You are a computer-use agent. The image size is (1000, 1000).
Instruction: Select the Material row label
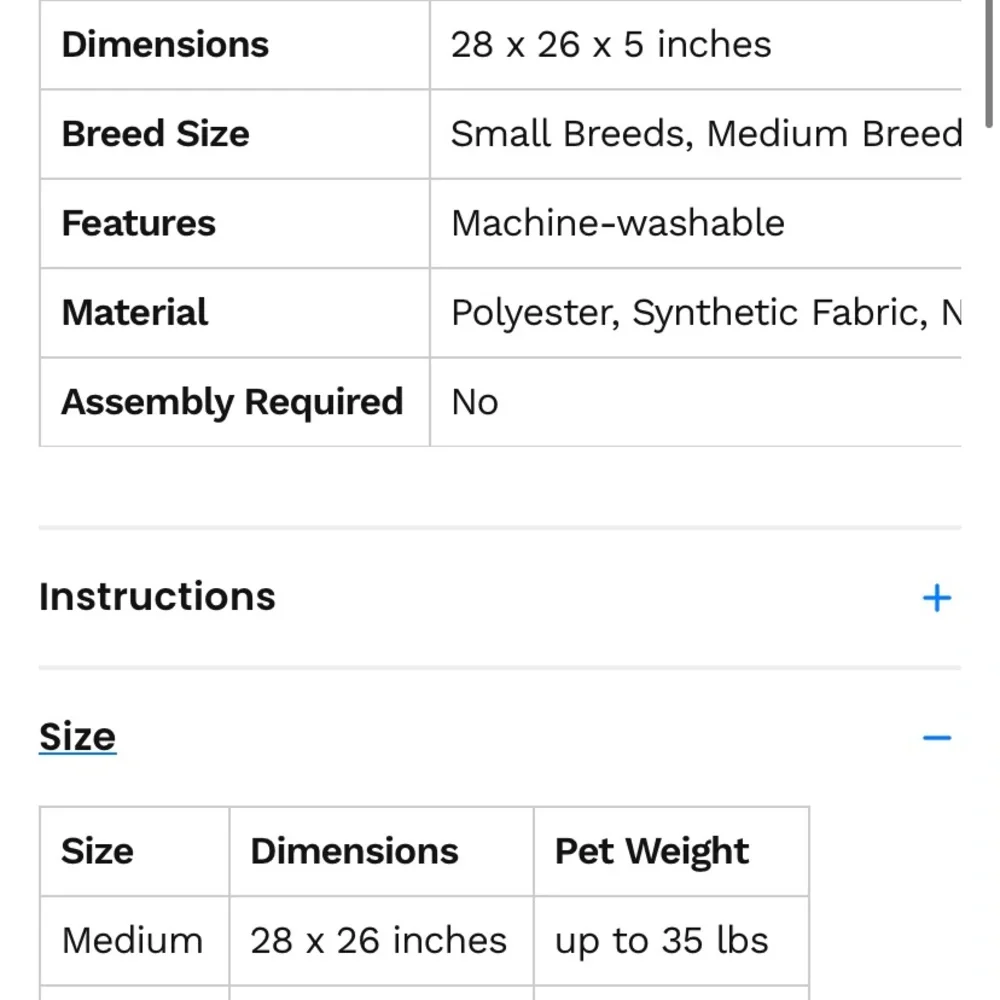tap(134, 313)
